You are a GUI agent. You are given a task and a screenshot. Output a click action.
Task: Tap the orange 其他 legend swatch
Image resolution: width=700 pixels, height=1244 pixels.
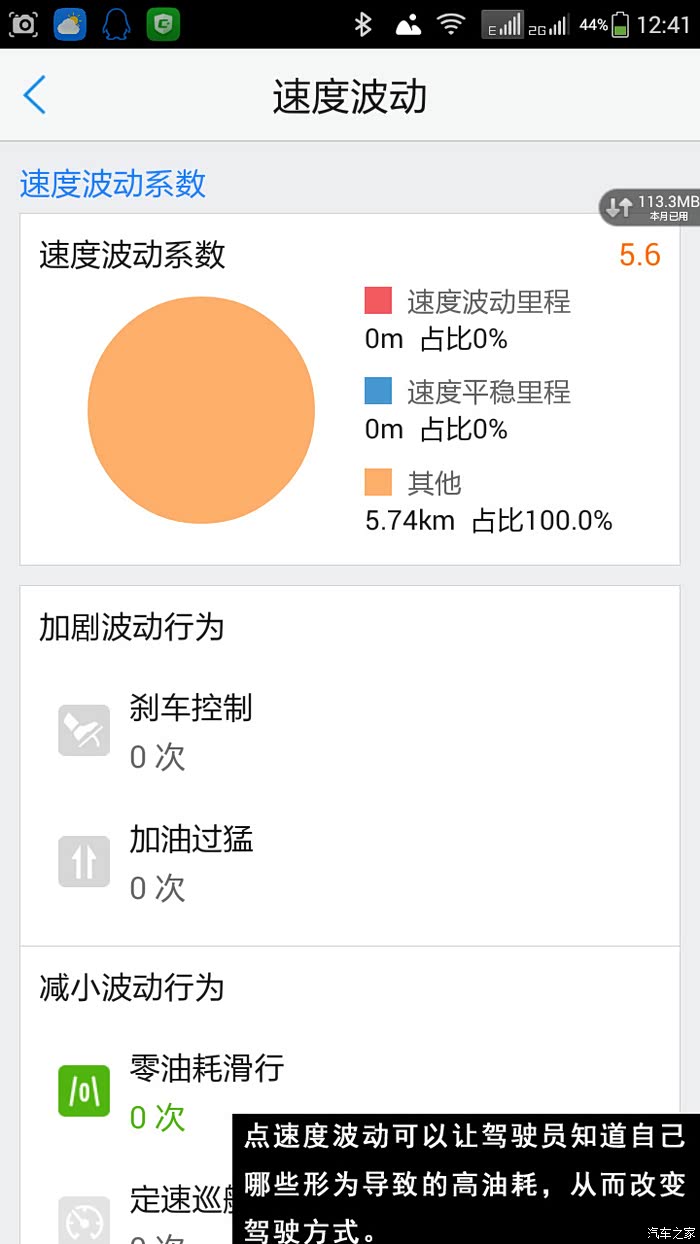point(378,482)
